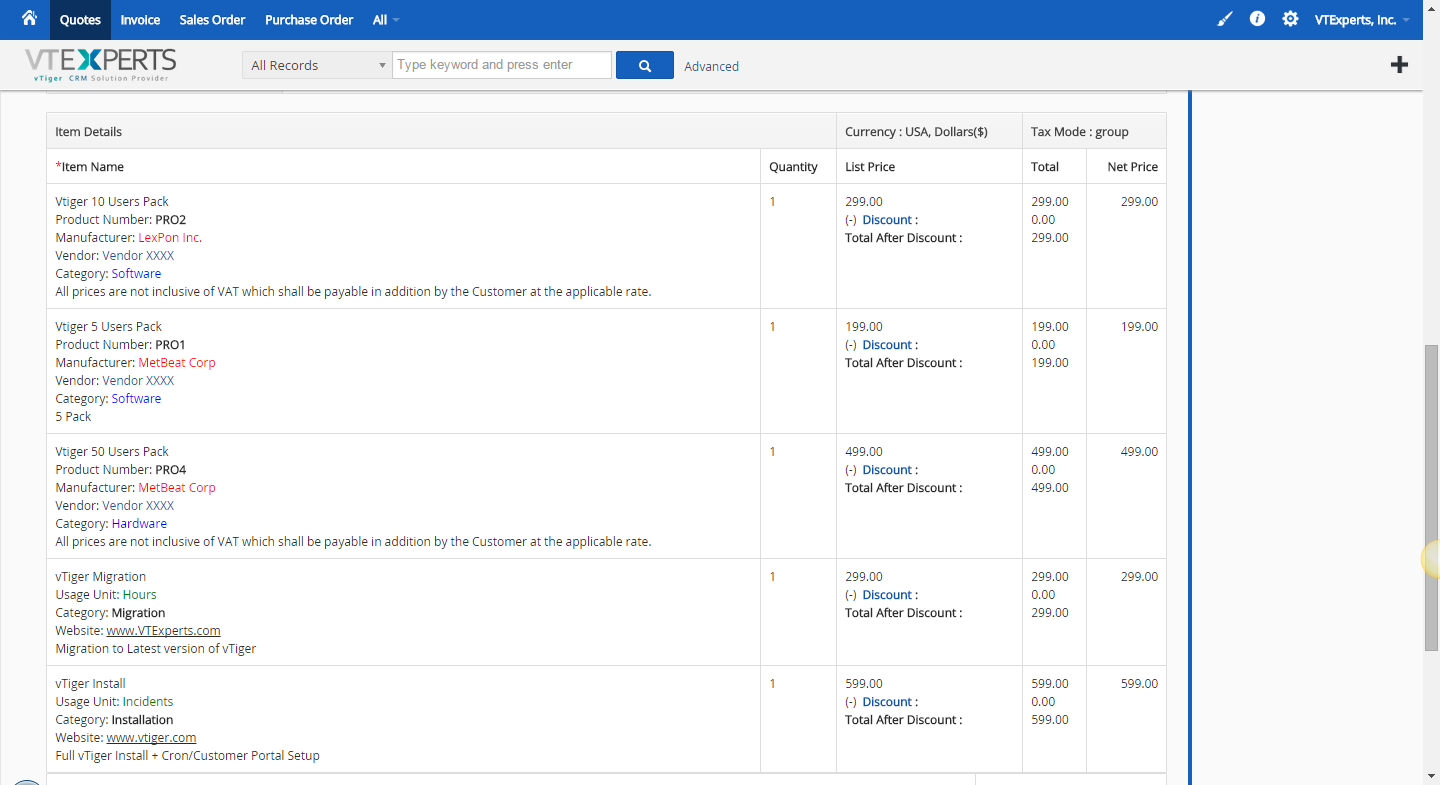Click Discount link for vTiger Install
Screen dimensions: 1440x785
pos(887,702)
